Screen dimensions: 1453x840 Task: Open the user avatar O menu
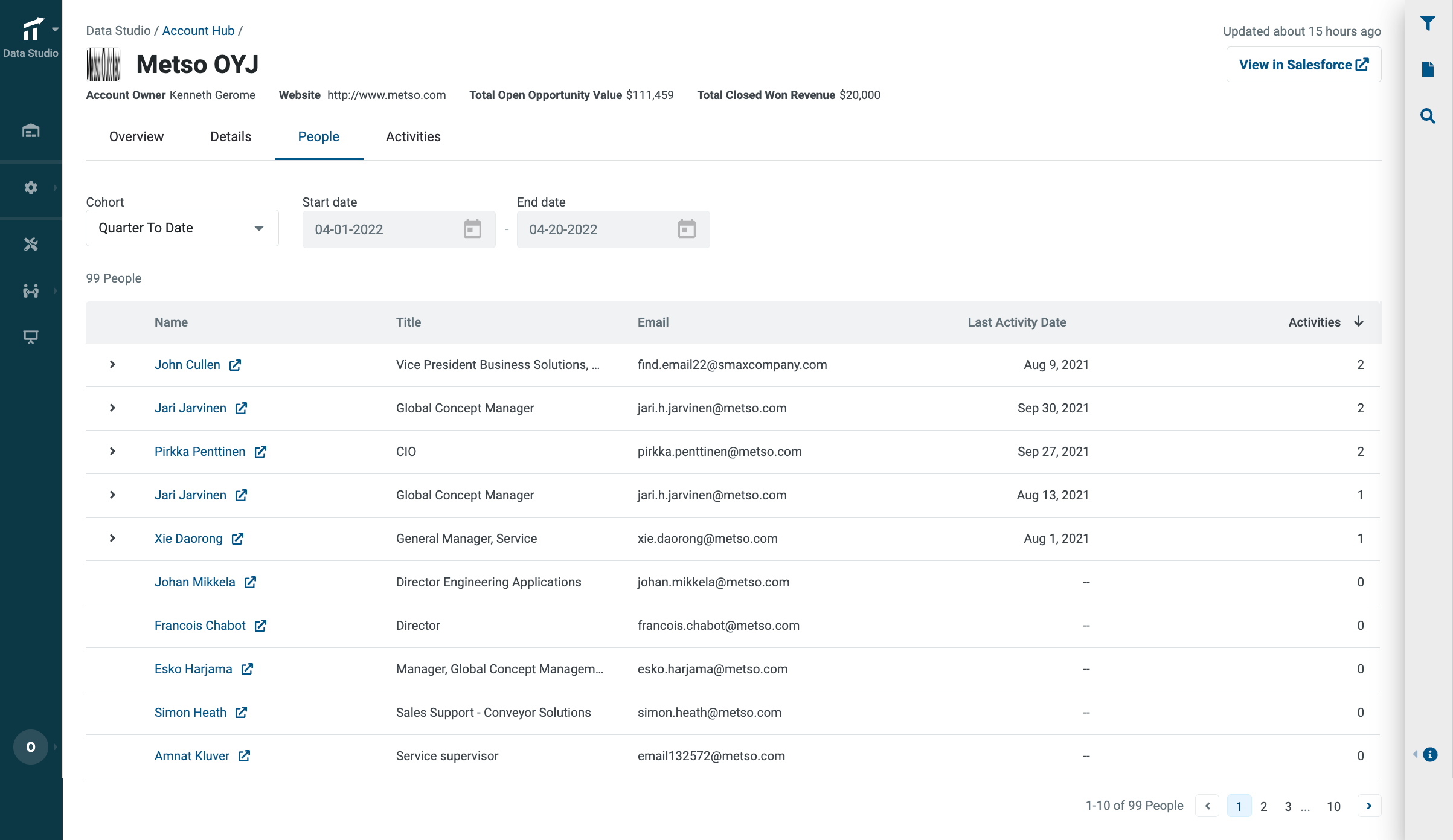pyautogui.click(x=31, y=747)
